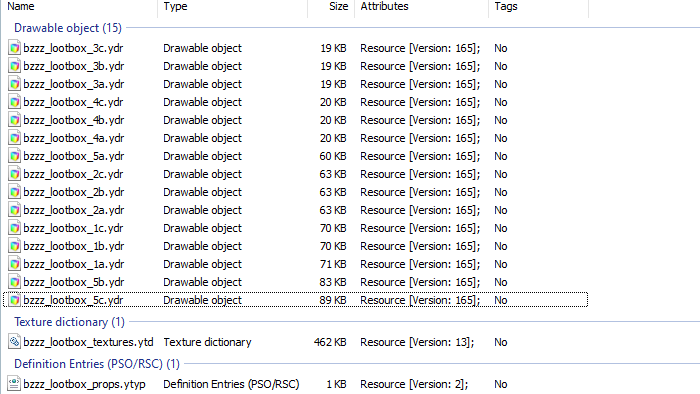Viewport: 700px width, 394px height.
Task: Click 'Definition Entries (PSO/RSC)' type cell
Action: tap(231, 384)
